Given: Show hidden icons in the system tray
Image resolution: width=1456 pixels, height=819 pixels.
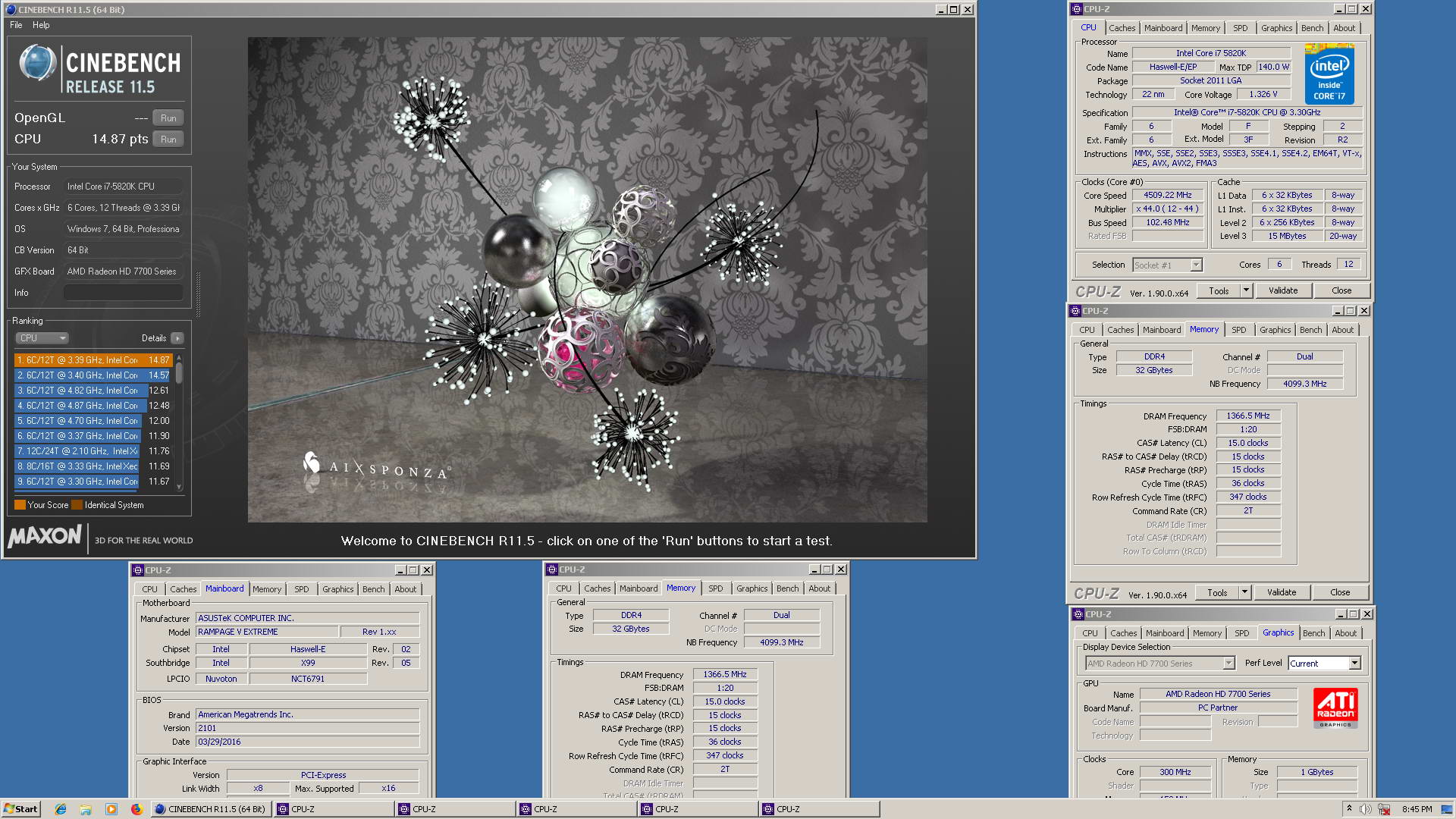Looking at the screenshot, I should click(1349, 808).
